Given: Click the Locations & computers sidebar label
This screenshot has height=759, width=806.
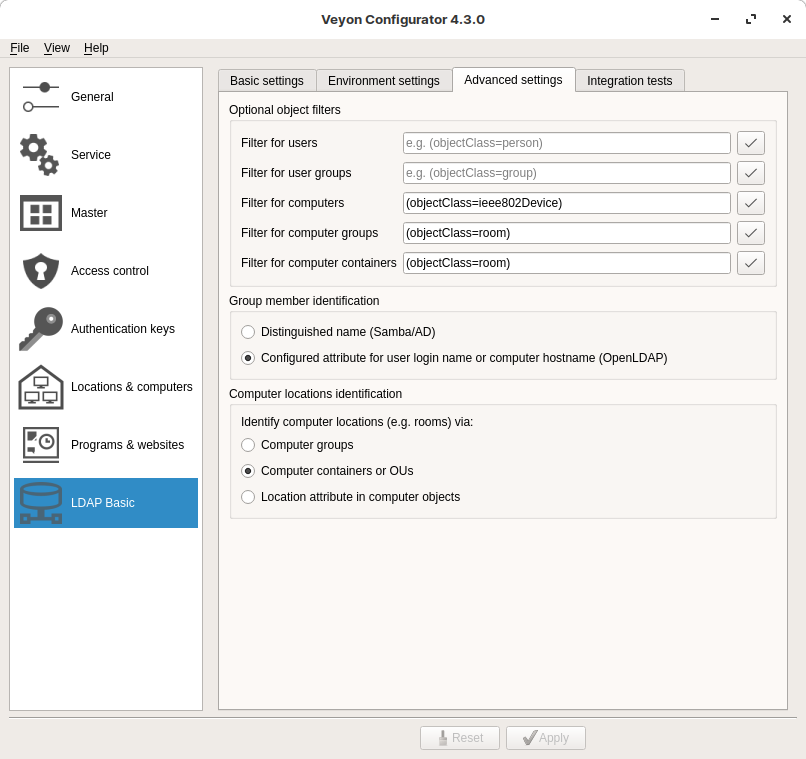Looking at the screenshot, I should tap(132, 387).
